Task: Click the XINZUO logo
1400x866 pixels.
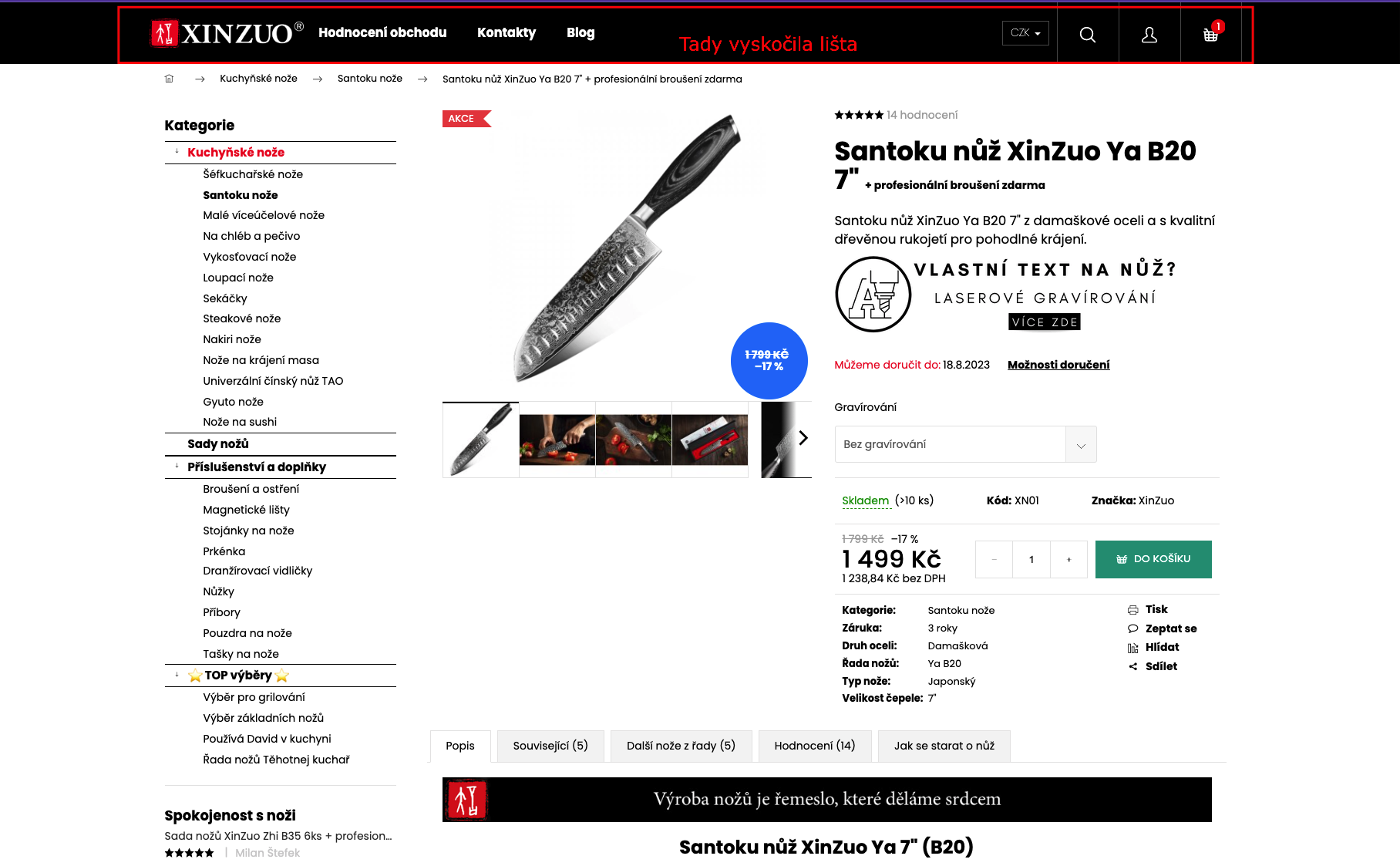Action: [227, 32]
